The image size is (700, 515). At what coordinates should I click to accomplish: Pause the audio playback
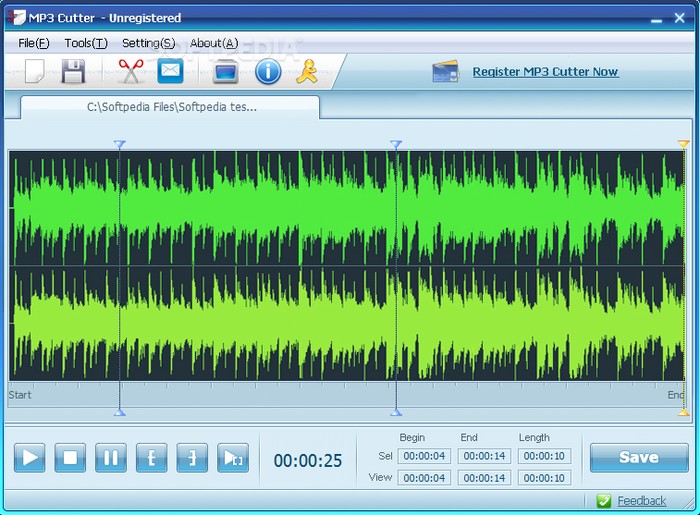[x=110, y=458]
